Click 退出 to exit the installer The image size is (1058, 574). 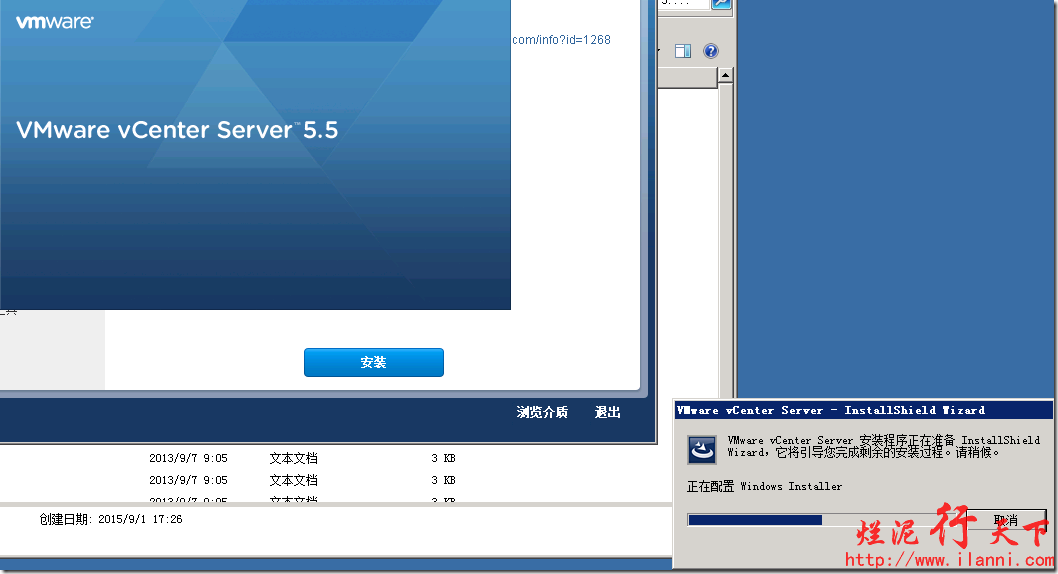[608, 412]
